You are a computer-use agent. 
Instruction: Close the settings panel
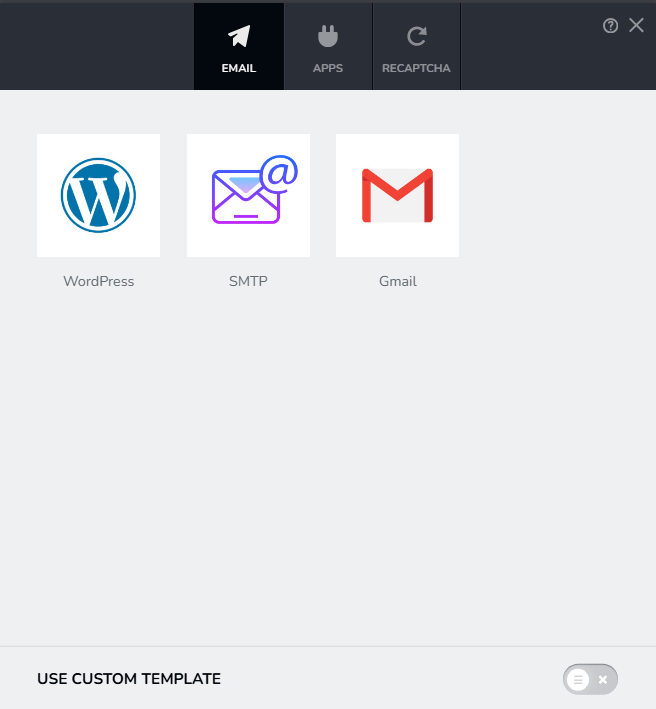point(637,25)
